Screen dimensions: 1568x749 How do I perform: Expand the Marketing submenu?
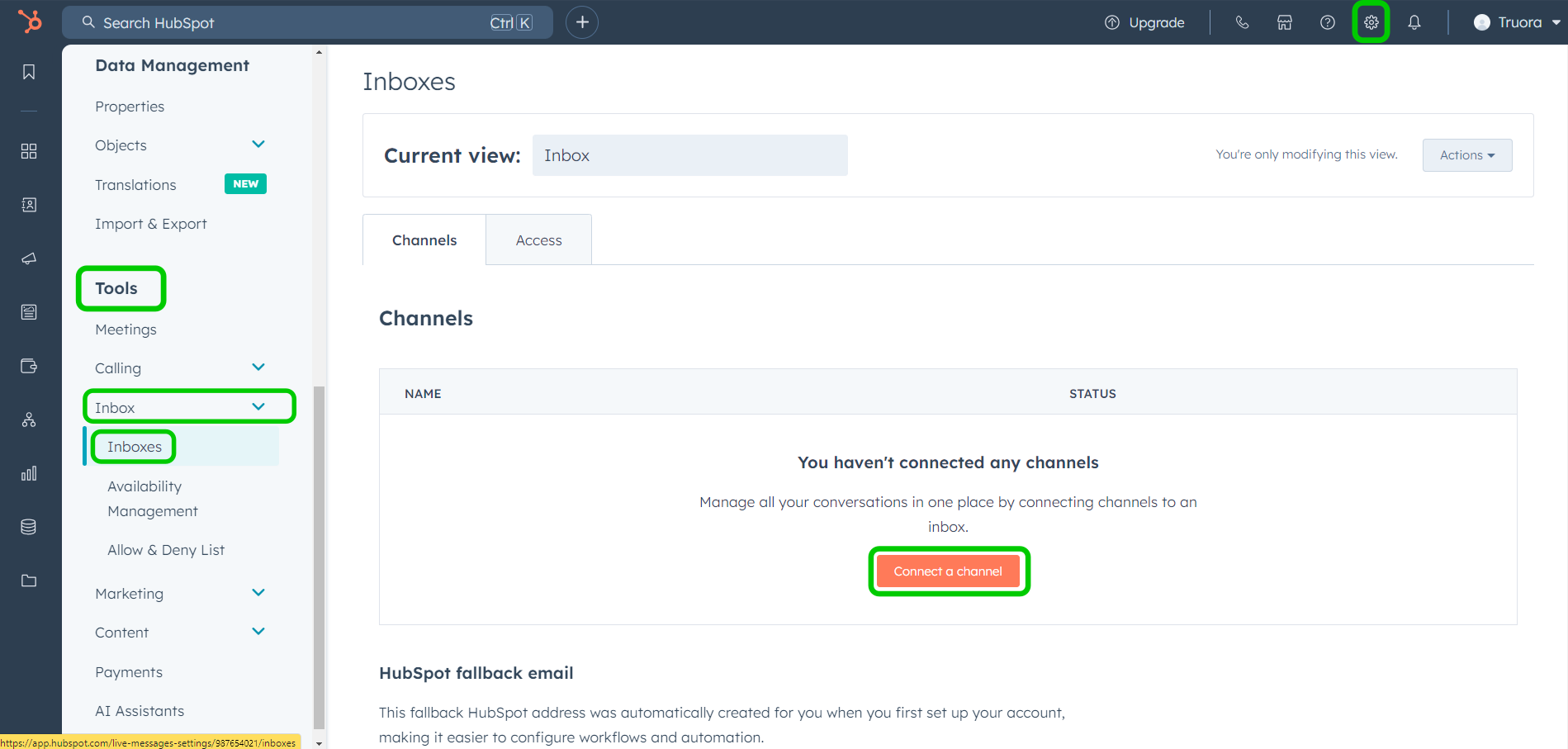pyautogui.click(x=258, y=593)
